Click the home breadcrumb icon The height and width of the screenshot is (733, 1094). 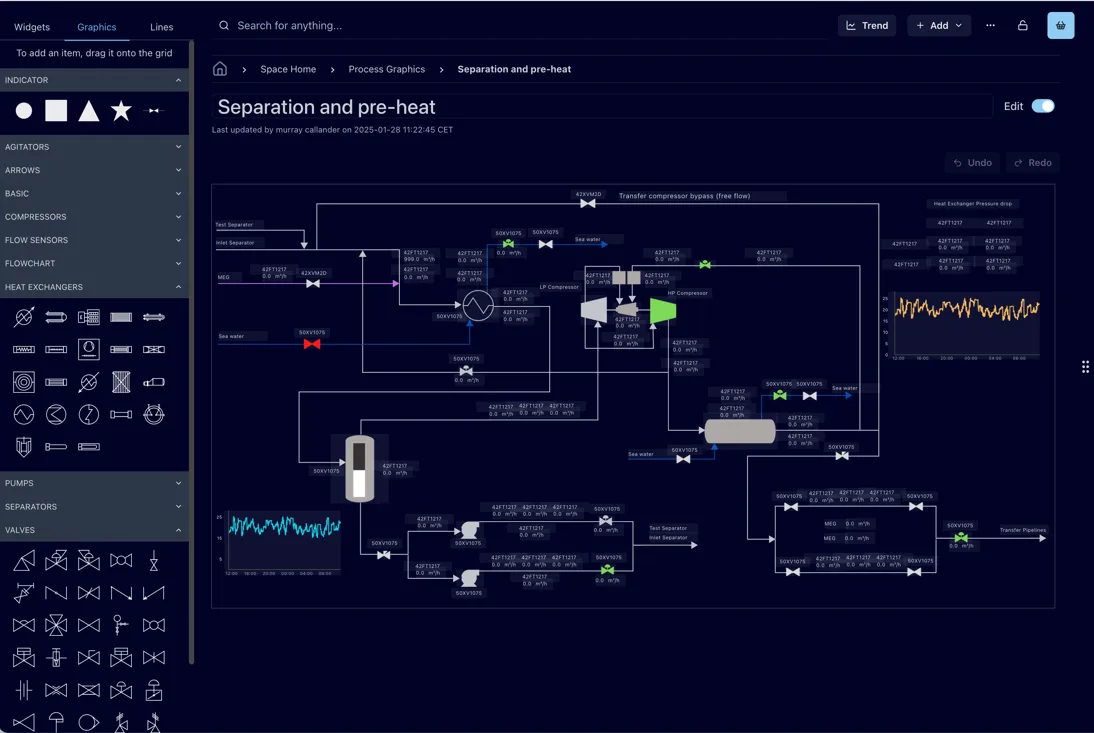220,69
